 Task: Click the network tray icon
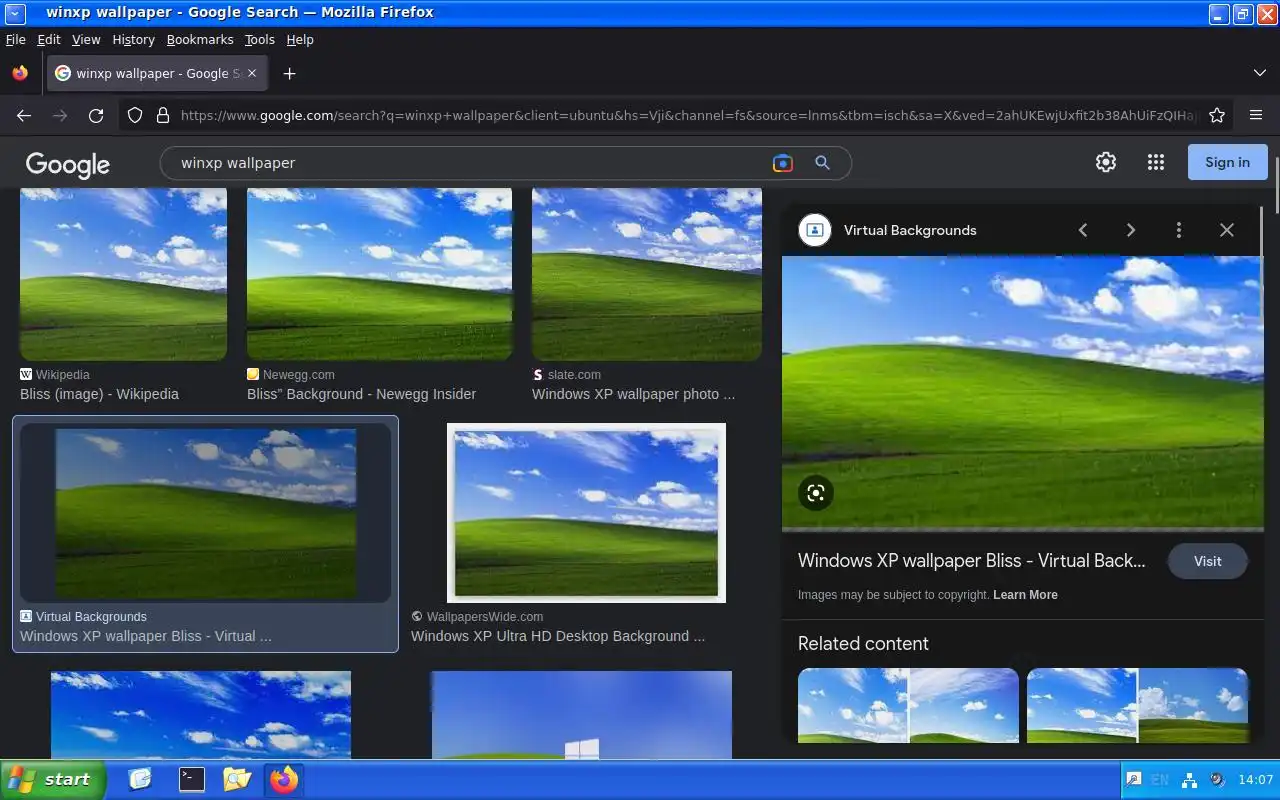(x=1190, y=780)
